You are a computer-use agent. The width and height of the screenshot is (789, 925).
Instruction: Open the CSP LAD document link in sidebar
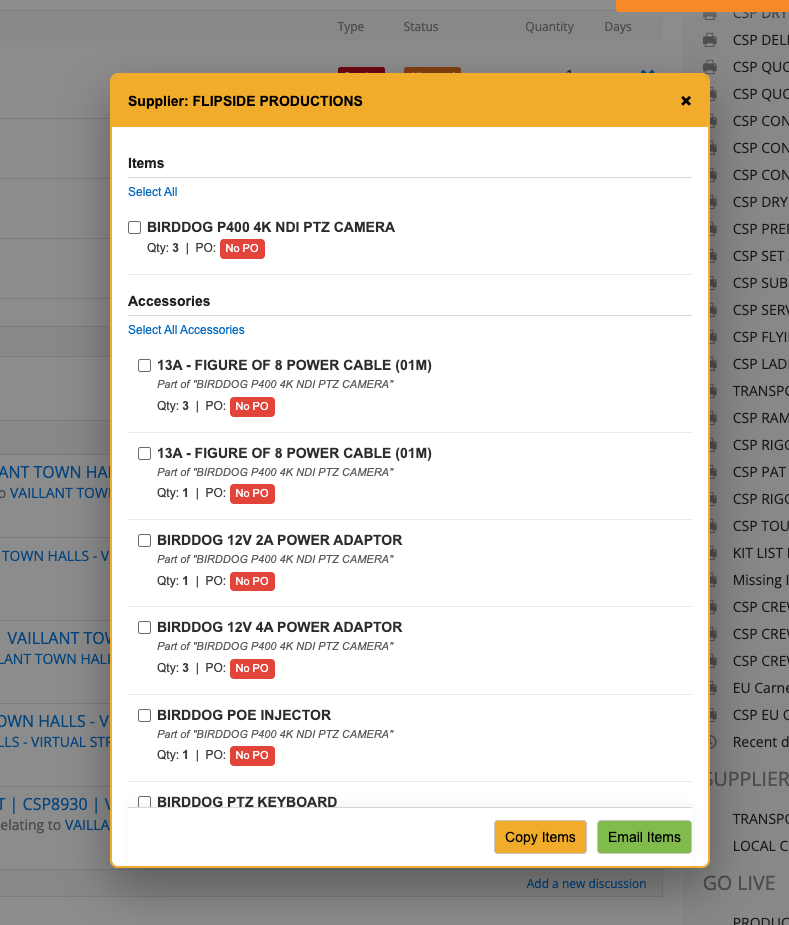761,364
